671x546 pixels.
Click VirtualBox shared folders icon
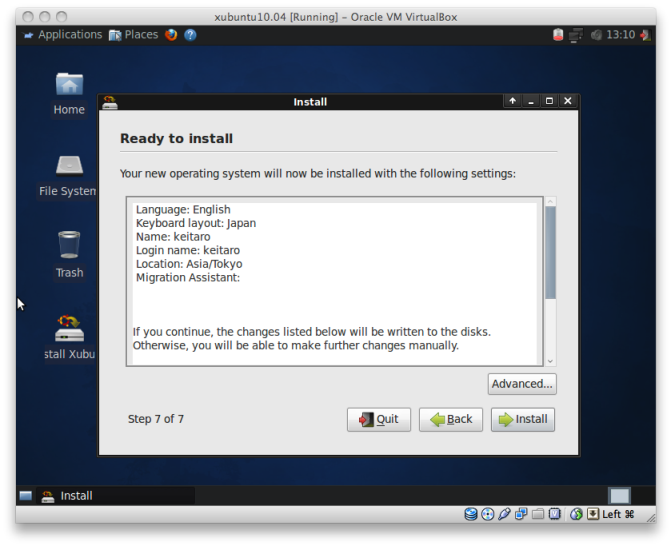pyautogui.click(x=538, y=514)
